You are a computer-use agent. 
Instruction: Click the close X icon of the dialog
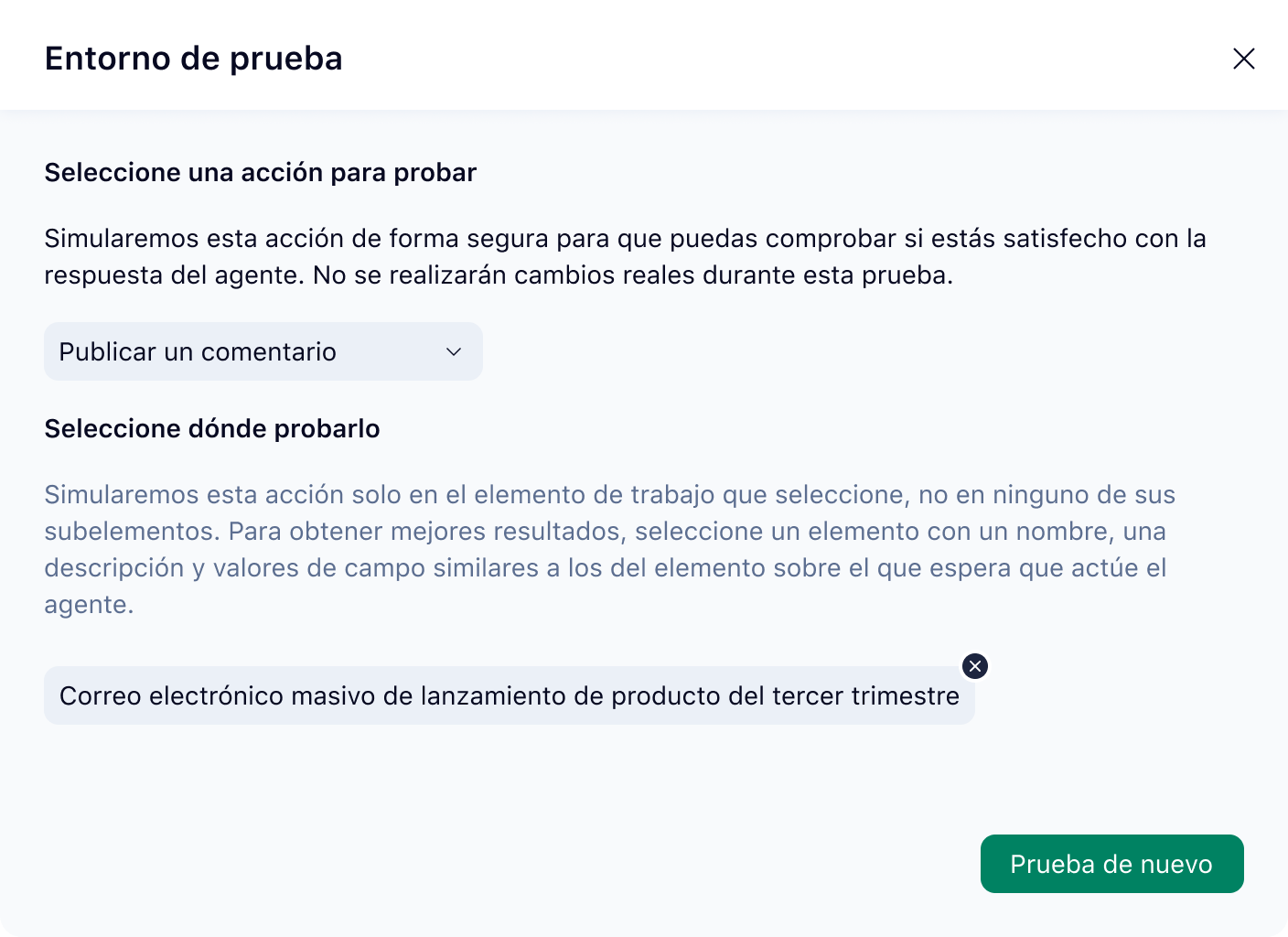[x=1244, y=59]
